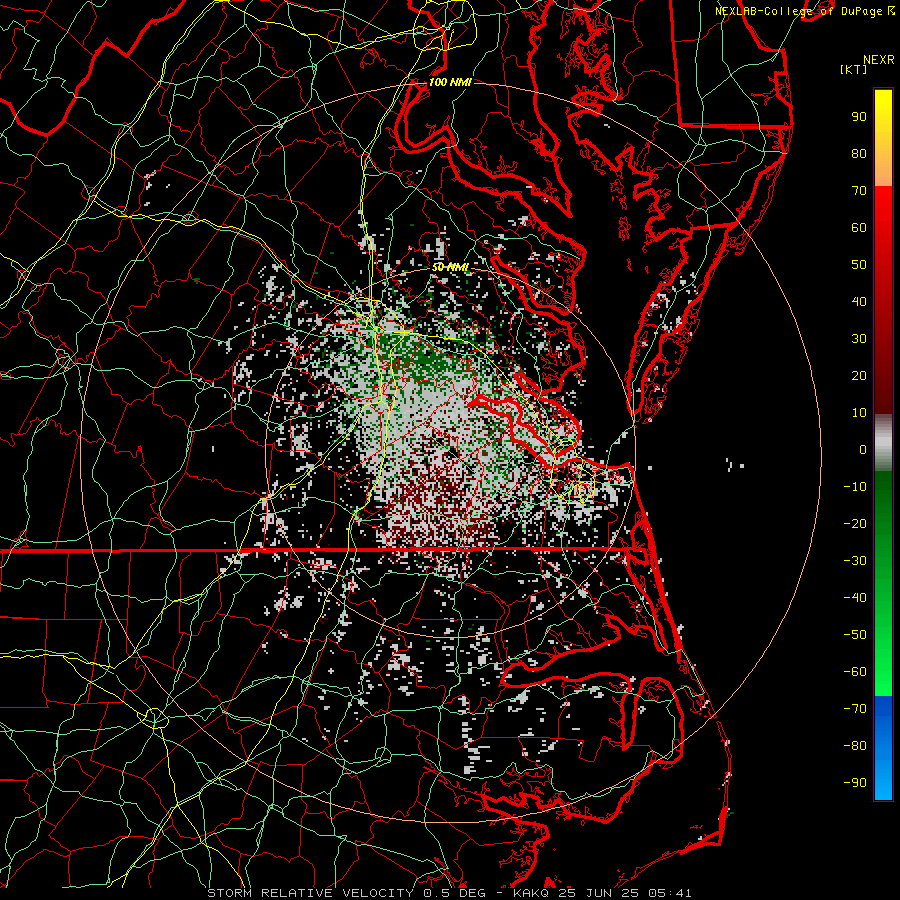Click the -50 value on the velocity scale

tap(855, 635)
